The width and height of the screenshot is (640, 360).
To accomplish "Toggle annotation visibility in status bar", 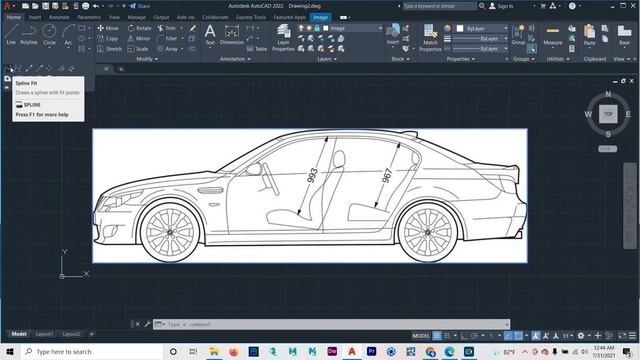I will click(536, 336).
